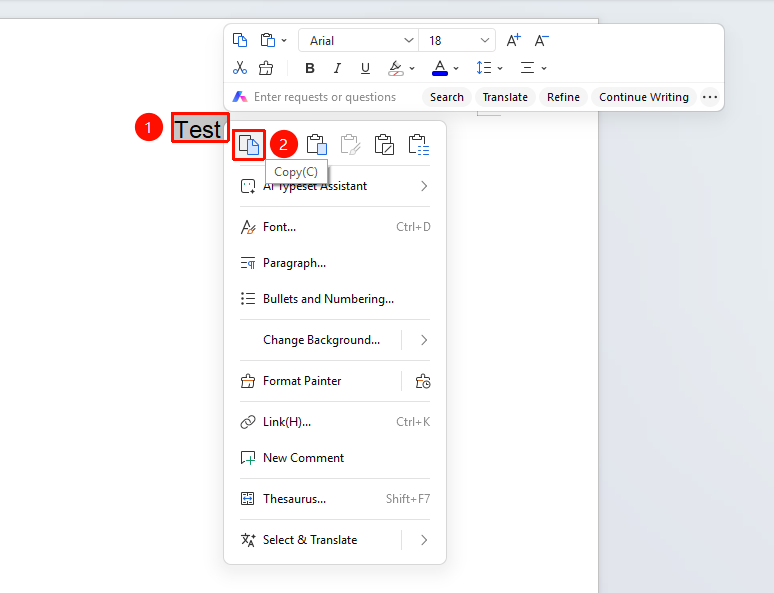Select New Comment menu entry
This screenshot has width=774, height=593.
[x=335, y=458]
